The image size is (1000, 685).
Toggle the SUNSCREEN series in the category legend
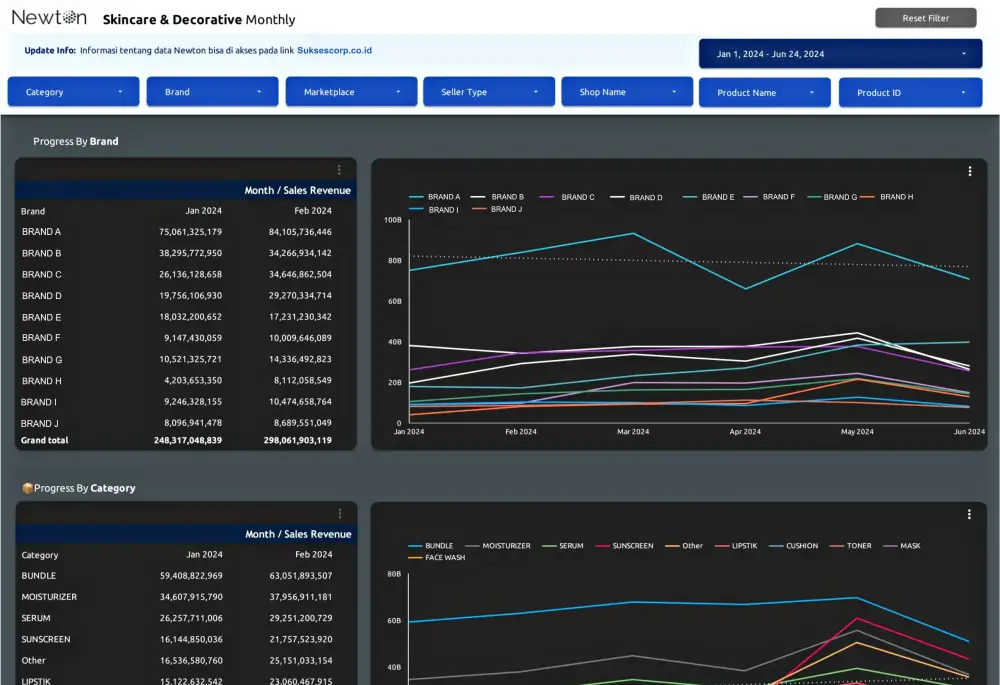[x=632, y=546]
